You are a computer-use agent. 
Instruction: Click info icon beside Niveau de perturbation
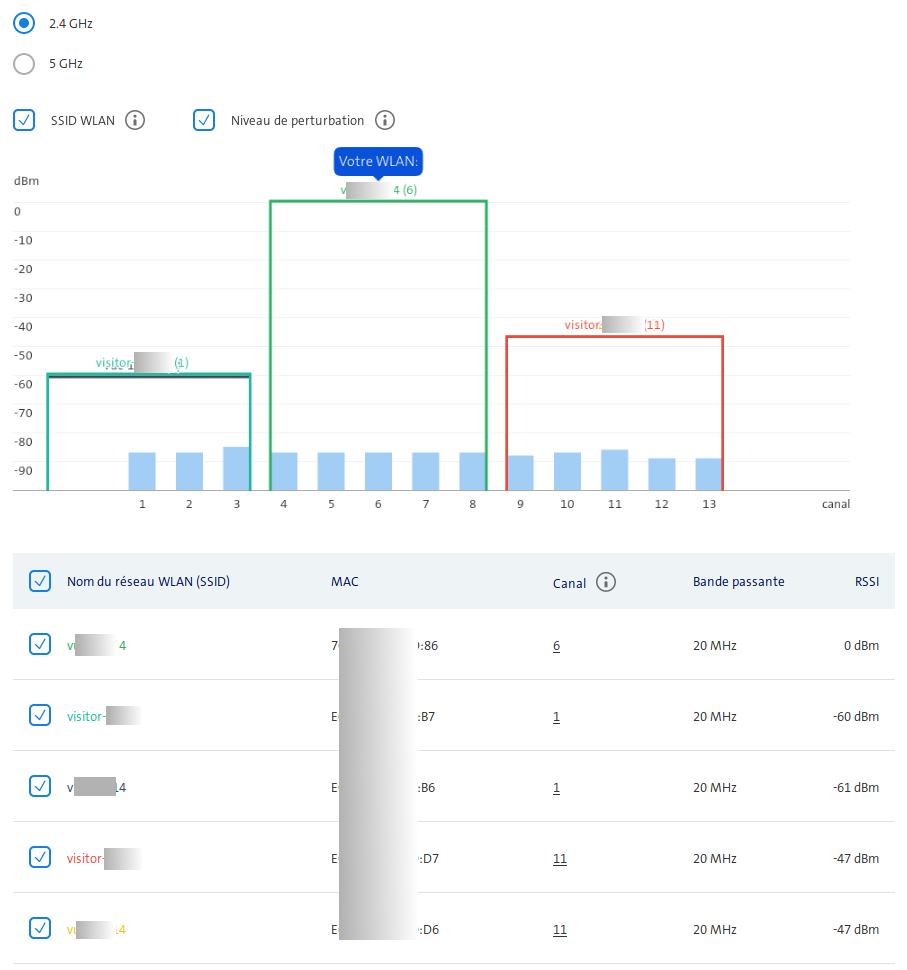385,121
